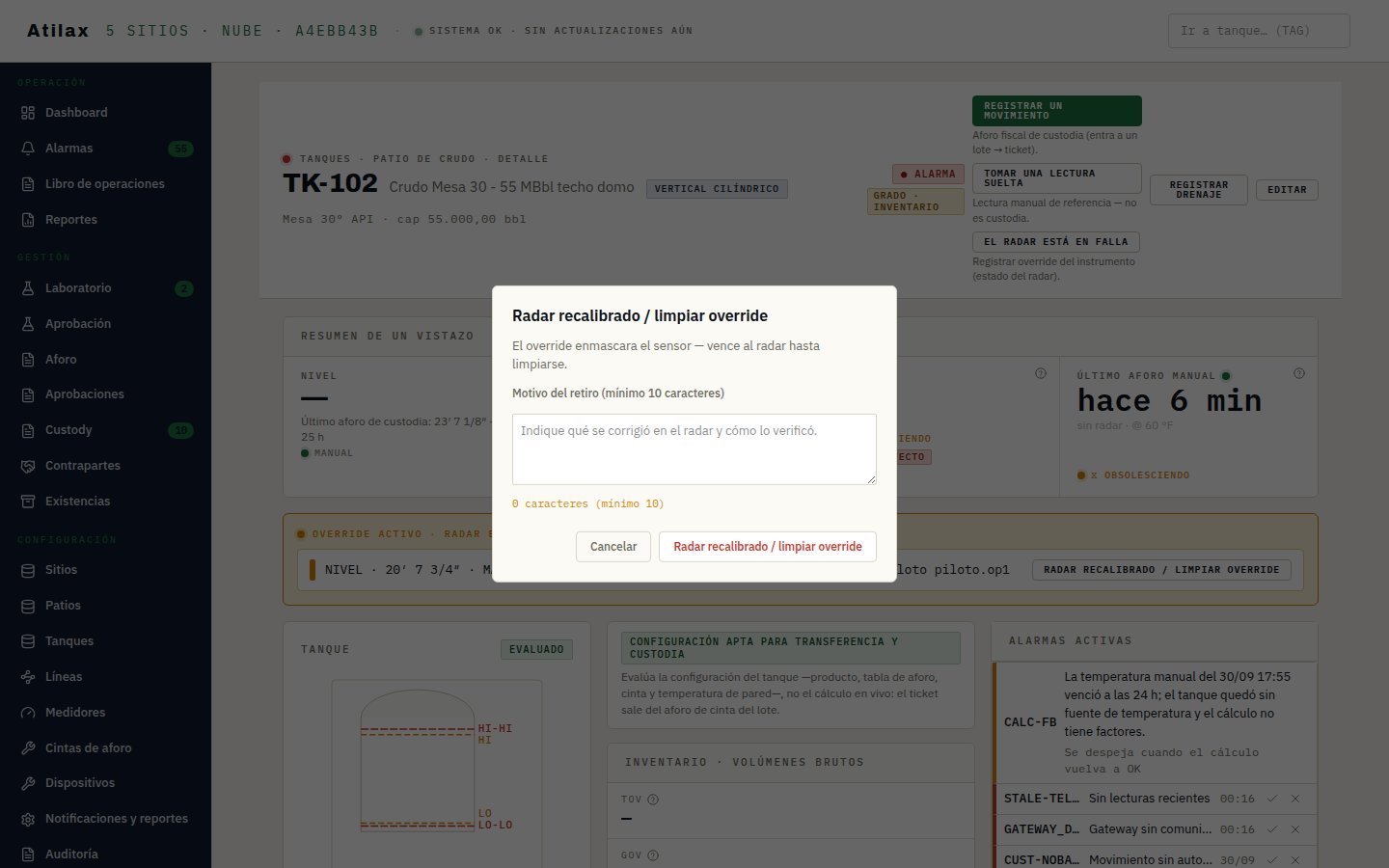Acknowledge the GATEWAY_D alarm checkmark
The image size is (1389, 868).
tap(1272, 829)
